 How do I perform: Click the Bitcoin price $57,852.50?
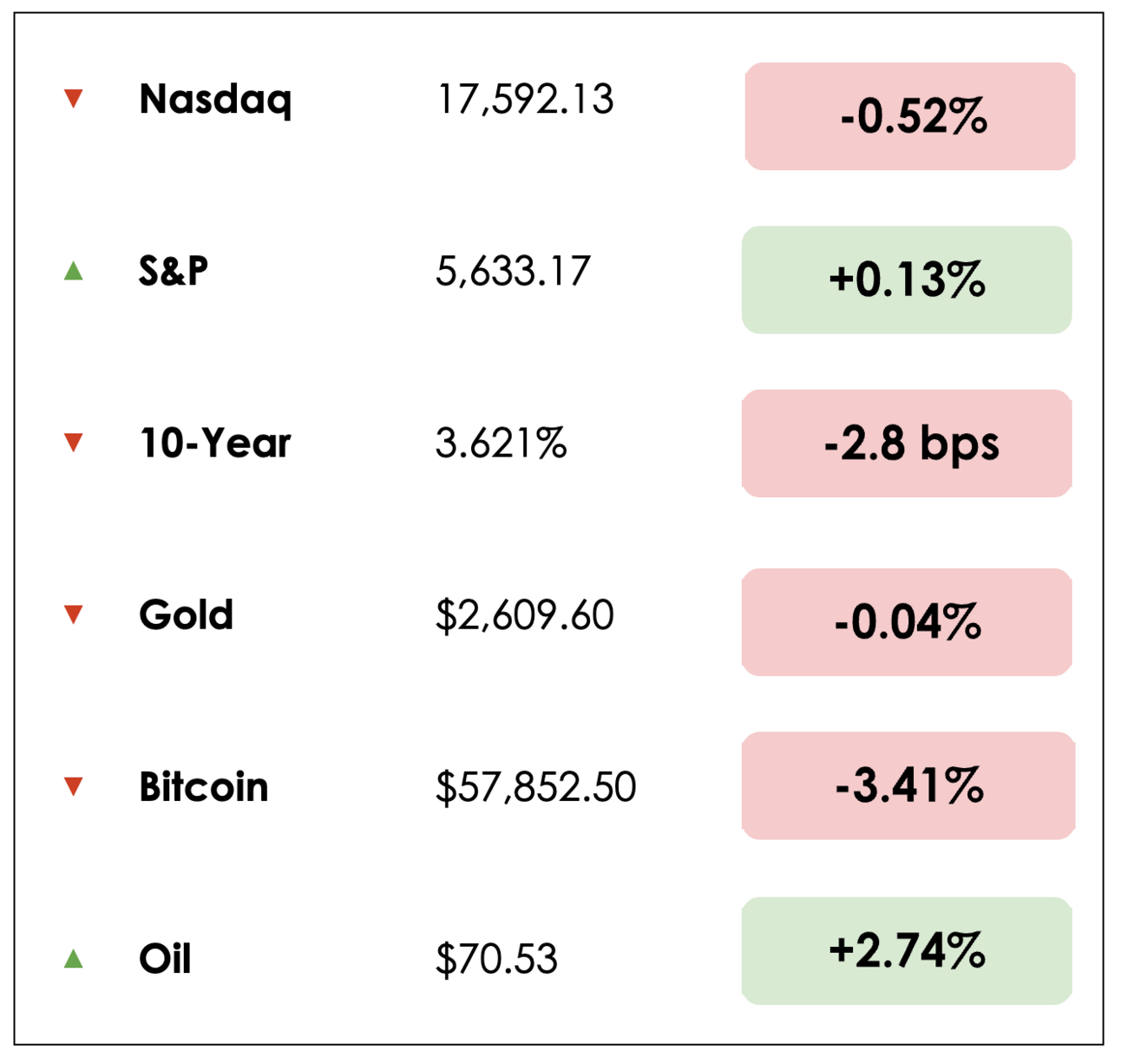tap(535, 787)
